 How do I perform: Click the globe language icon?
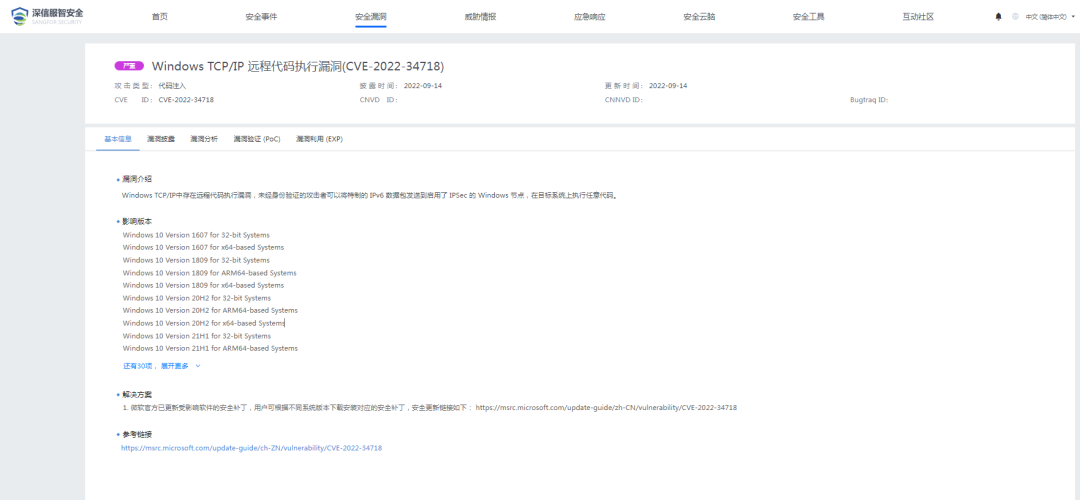click(x=1015, y=17)
